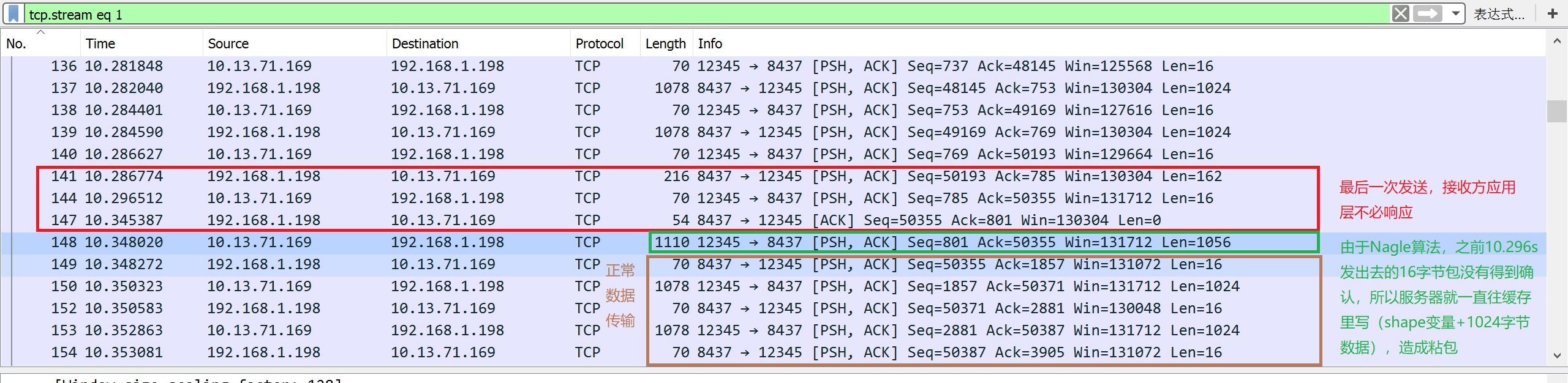The image size is (1568, 383).
Task: Apply the display filter arrow button
Action: click(1428, 13)
